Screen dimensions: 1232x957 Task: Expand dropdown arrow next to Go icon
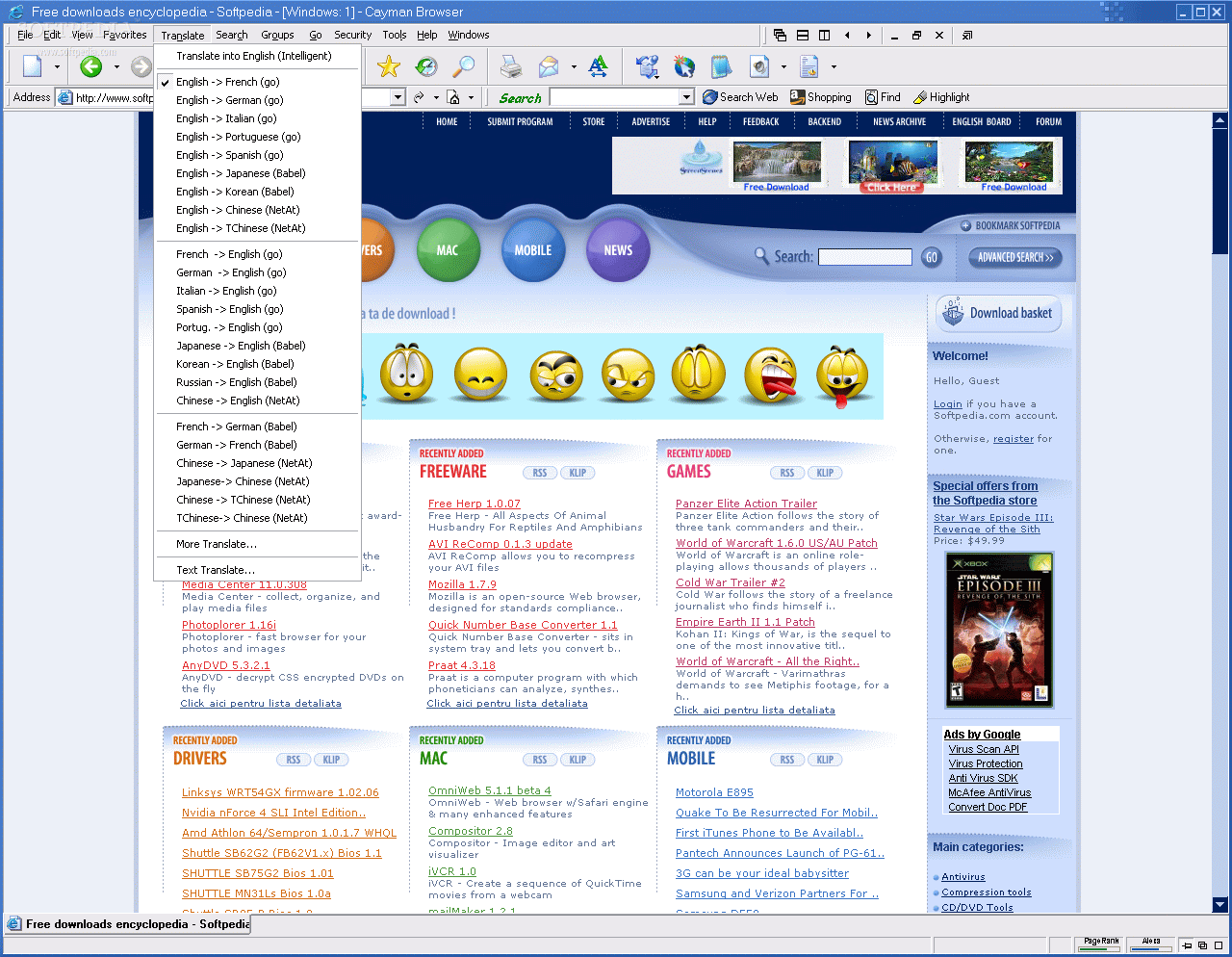point(435,97)
